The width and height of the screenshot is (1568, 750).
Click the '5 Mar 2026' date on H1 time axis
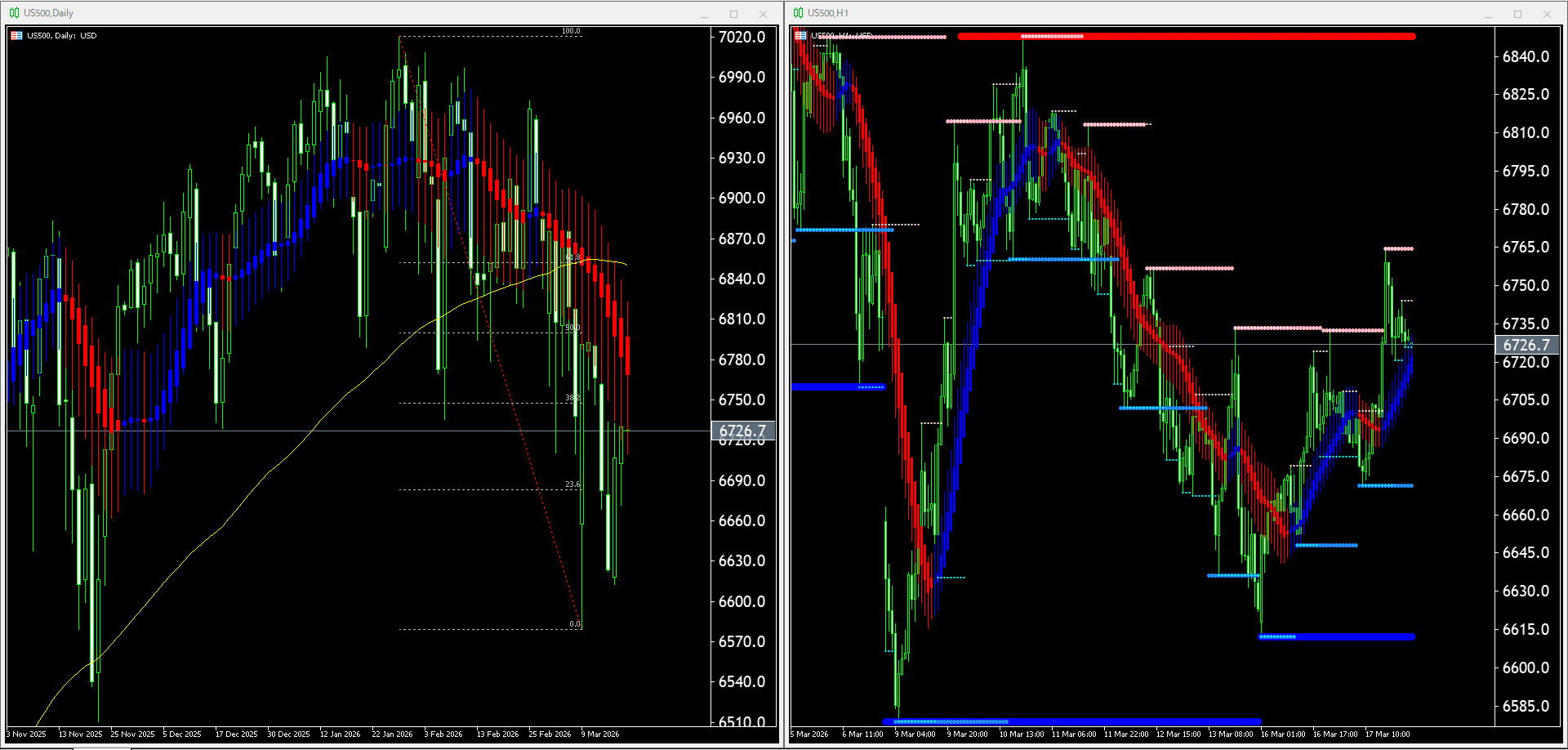tap(809, 734)
